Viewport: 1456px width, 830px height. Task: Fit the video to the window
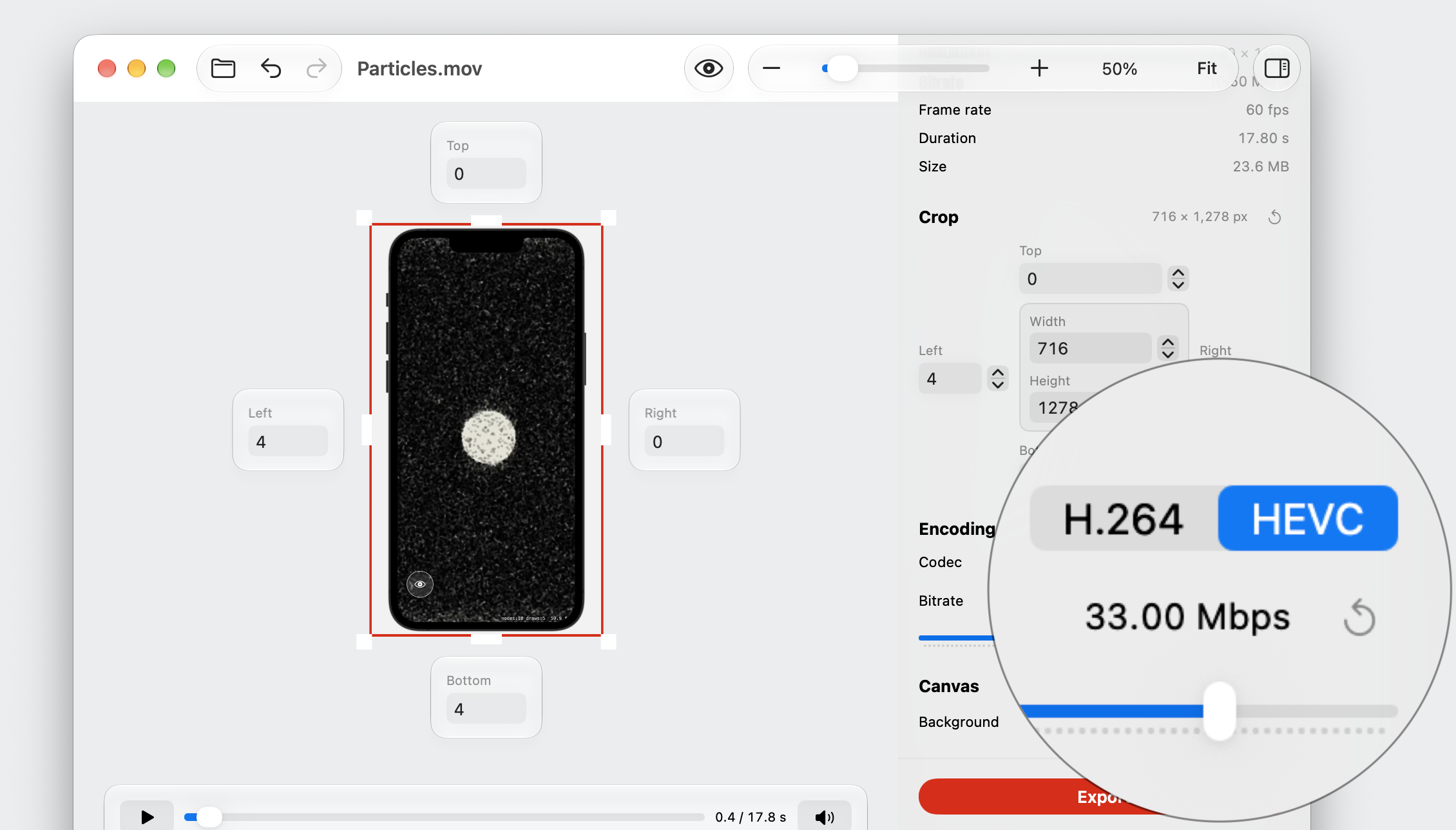coord(1207,68)
